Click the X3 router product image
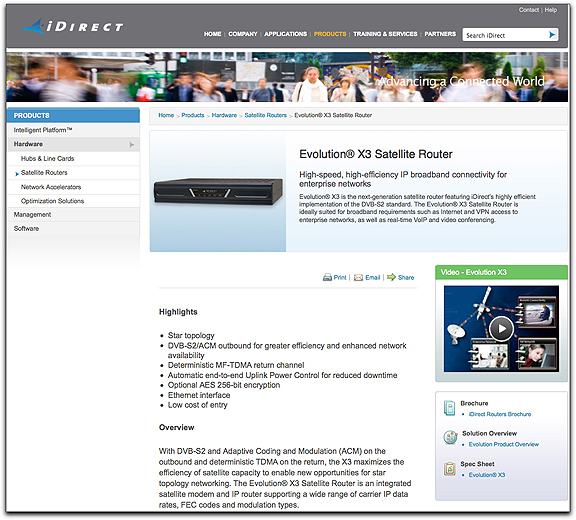 [218, 191]
